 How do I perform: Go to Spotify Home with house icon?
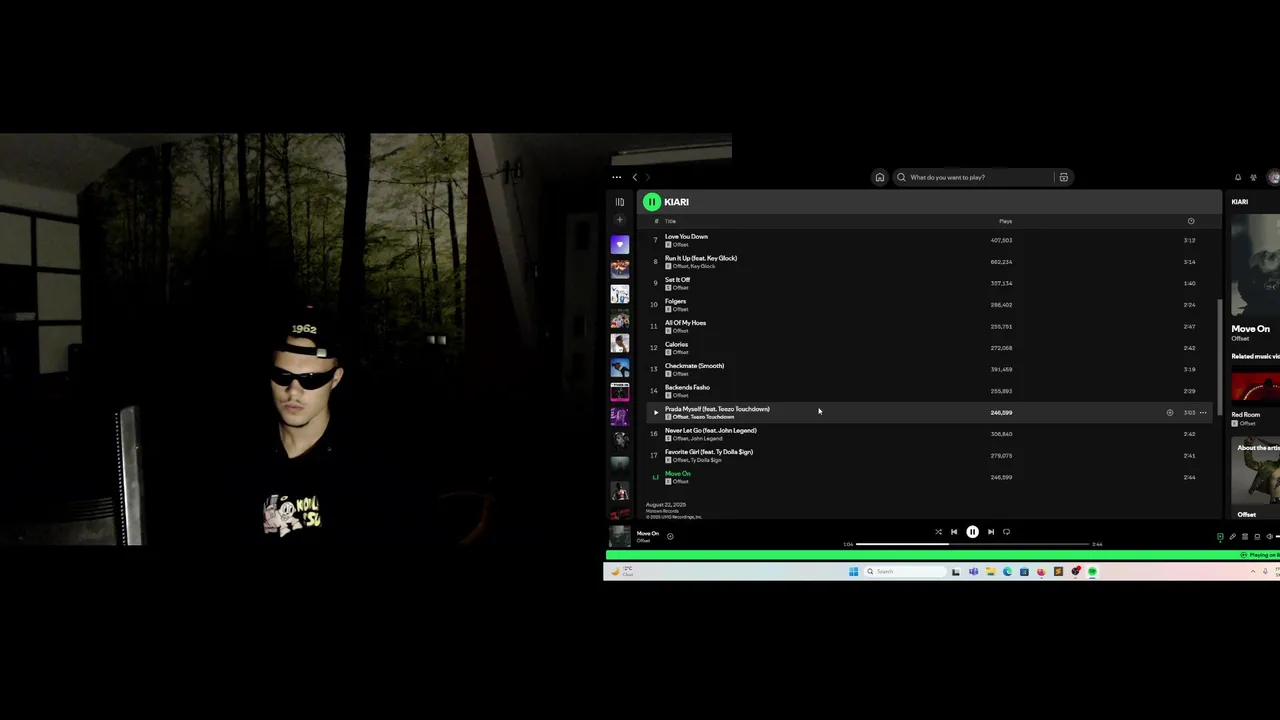[x=880, y=177]
